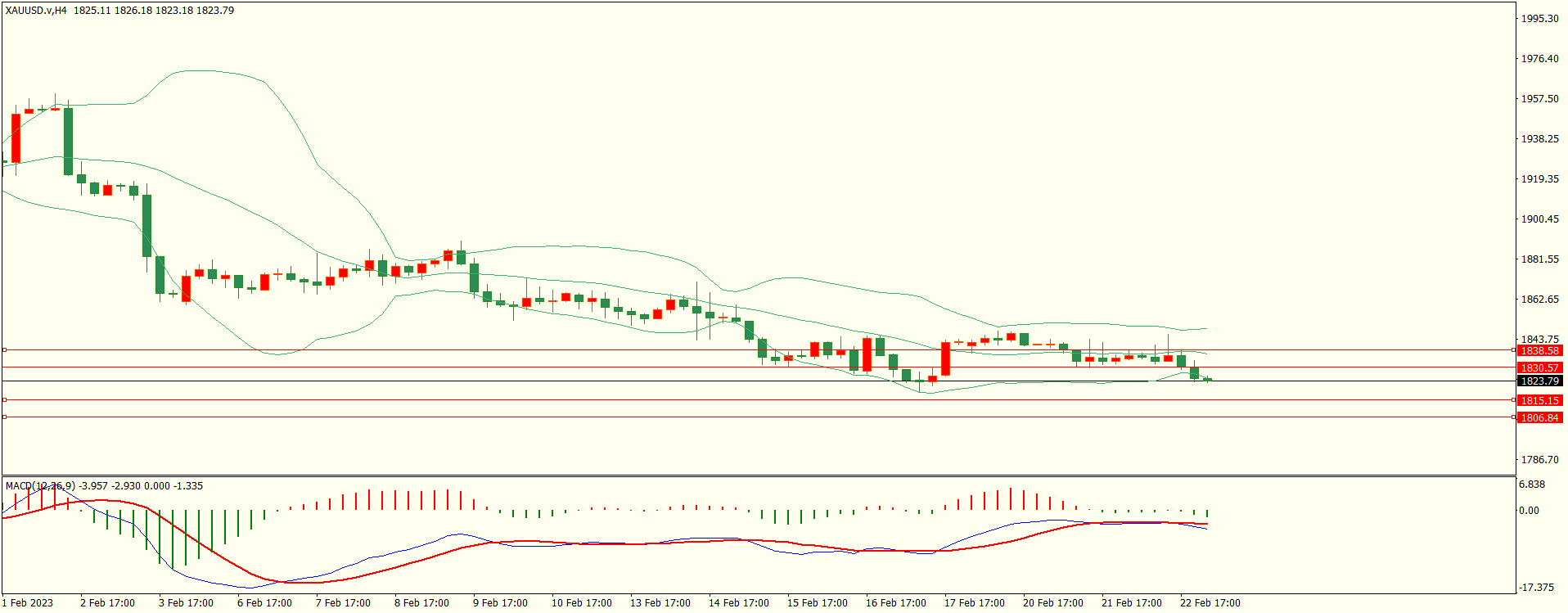1568x613 pixels.
Task: Click the 7 Feb 17:00 time label
Action: (343, 603)
